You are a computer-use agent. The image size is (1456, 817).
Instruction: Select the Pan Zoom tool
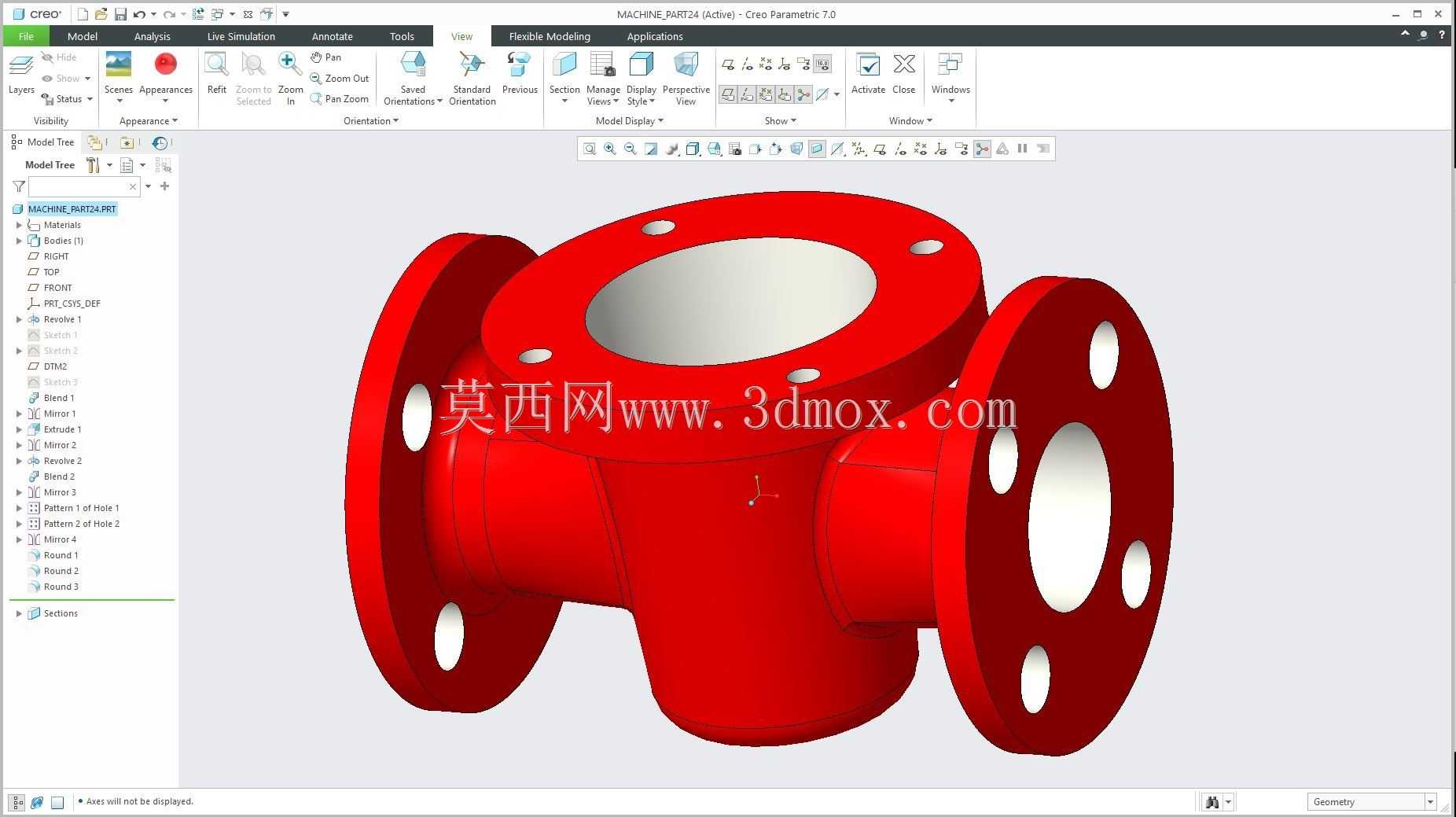pos(340,99)
